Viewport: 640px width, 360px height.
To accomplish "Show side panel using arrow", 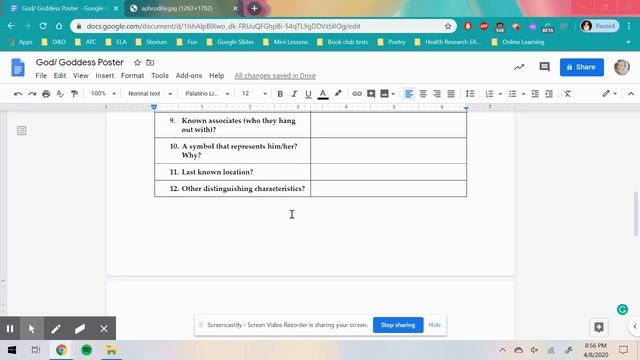I will tap(635, 326).
